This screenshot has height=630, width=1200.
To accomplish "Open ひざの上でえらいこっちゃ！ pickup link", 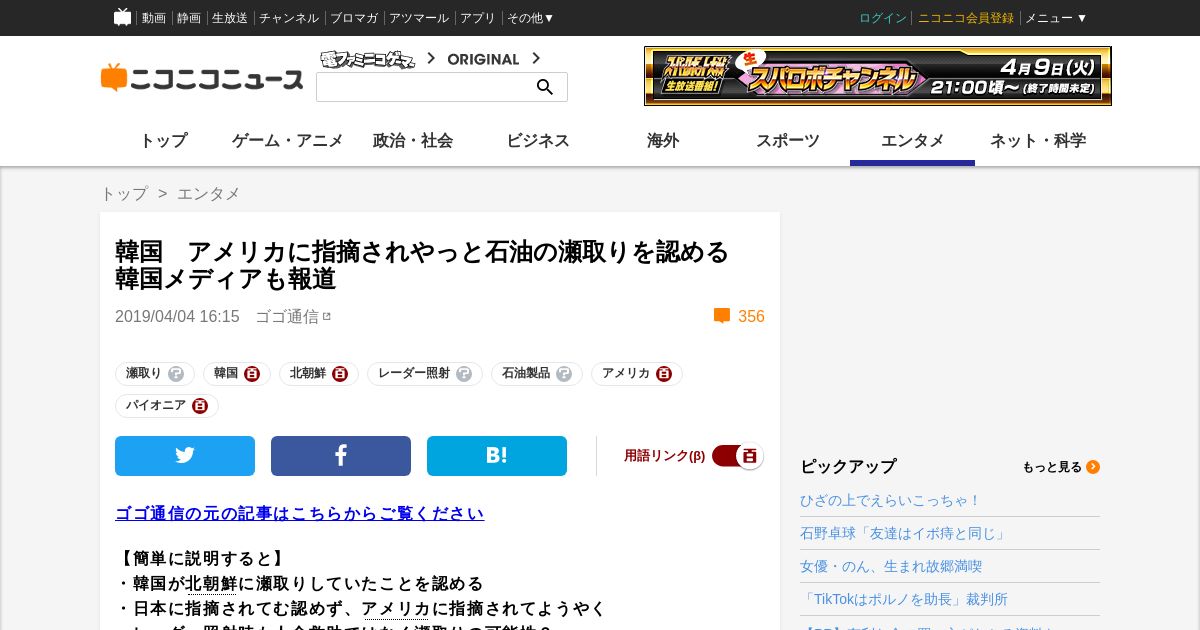I will pyautogui.click(x=891, y=500).
